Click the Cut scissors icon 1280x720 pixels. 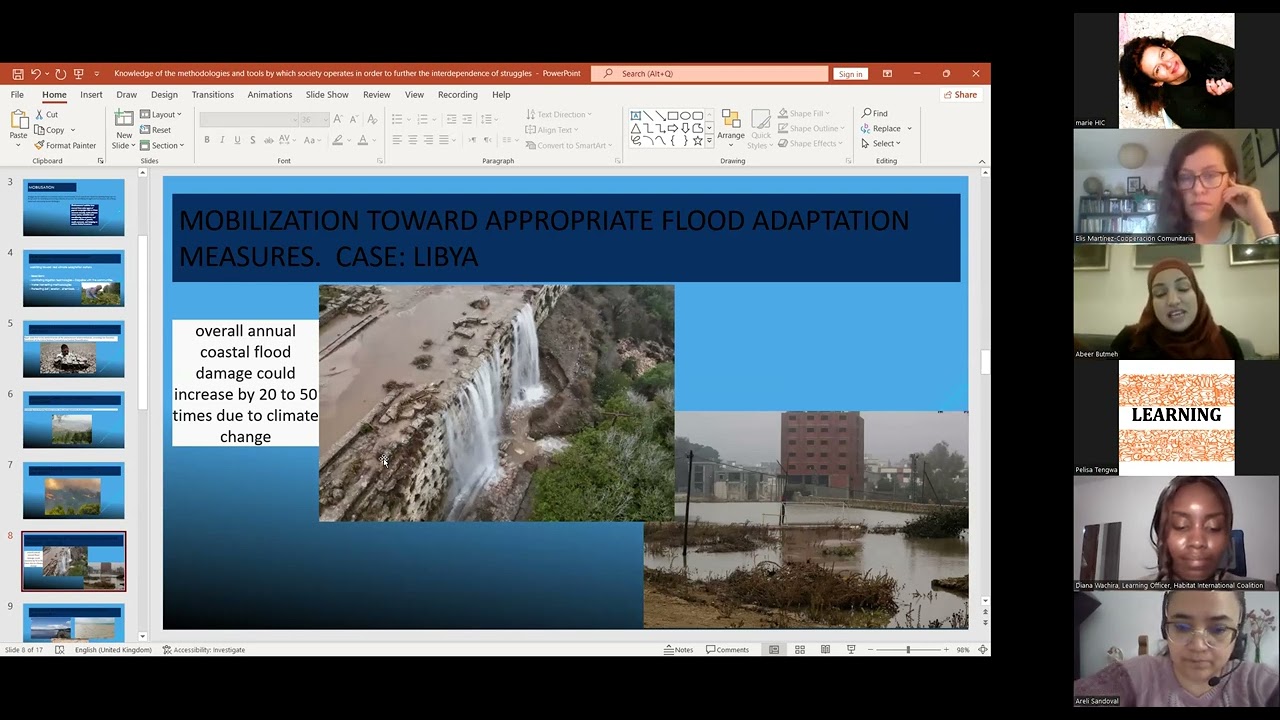click(40, 114)
